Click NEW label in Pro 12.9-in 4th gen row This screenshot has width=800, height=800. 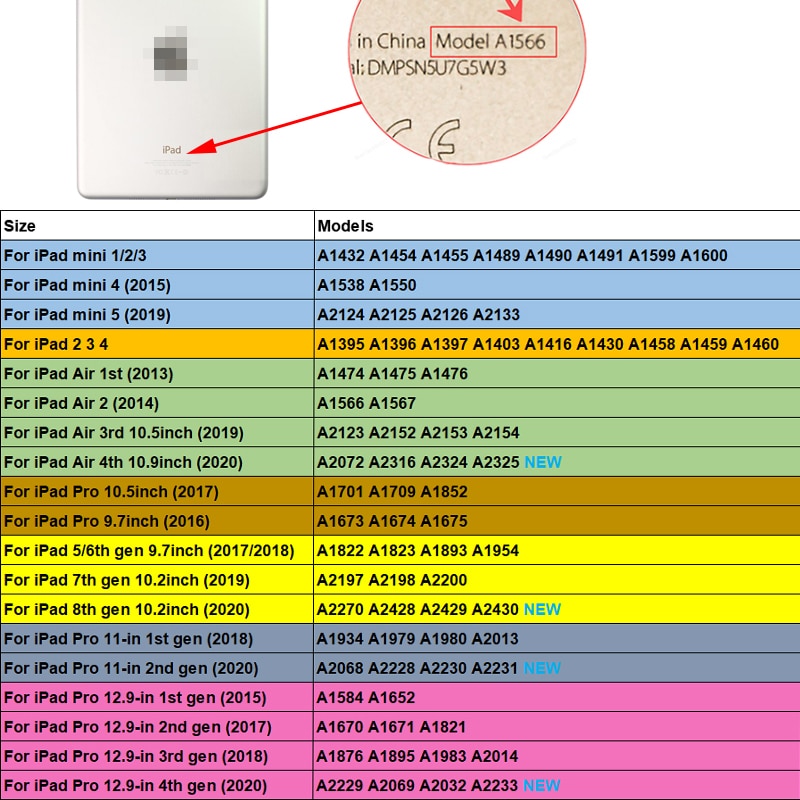542,786
